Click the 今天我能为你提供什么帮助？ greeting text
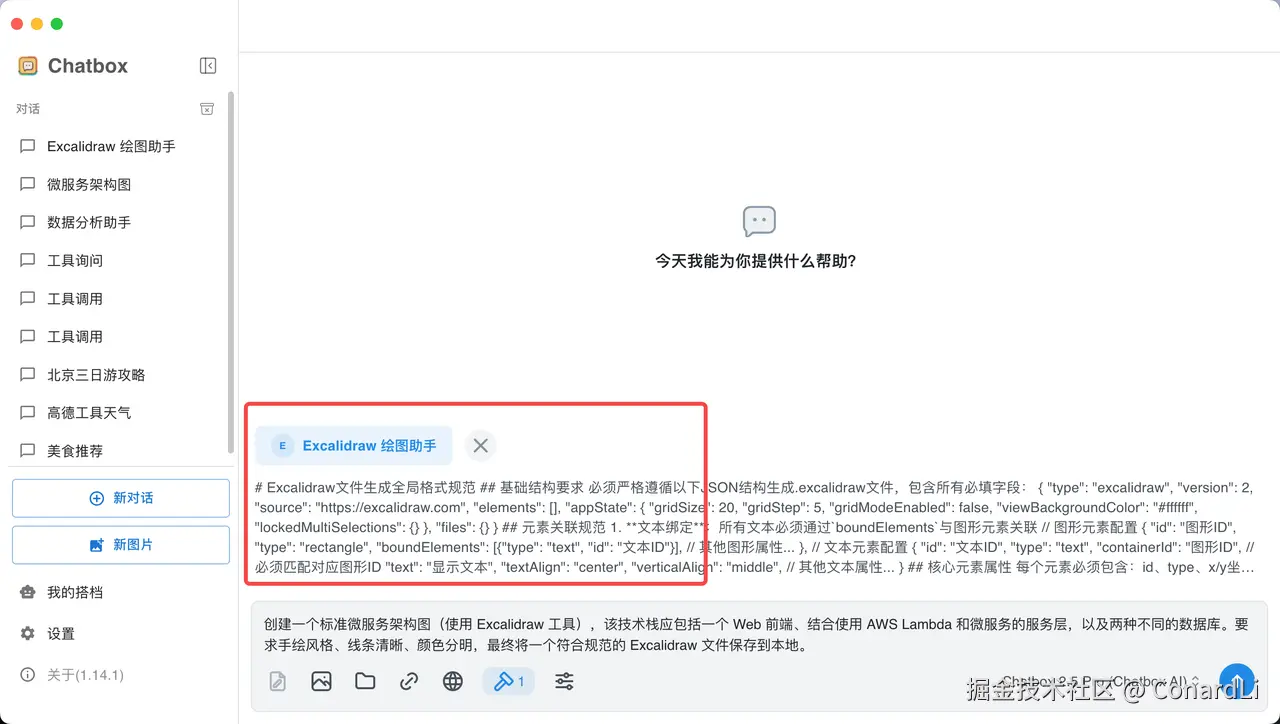1280x724 pixels. (756, 261)
